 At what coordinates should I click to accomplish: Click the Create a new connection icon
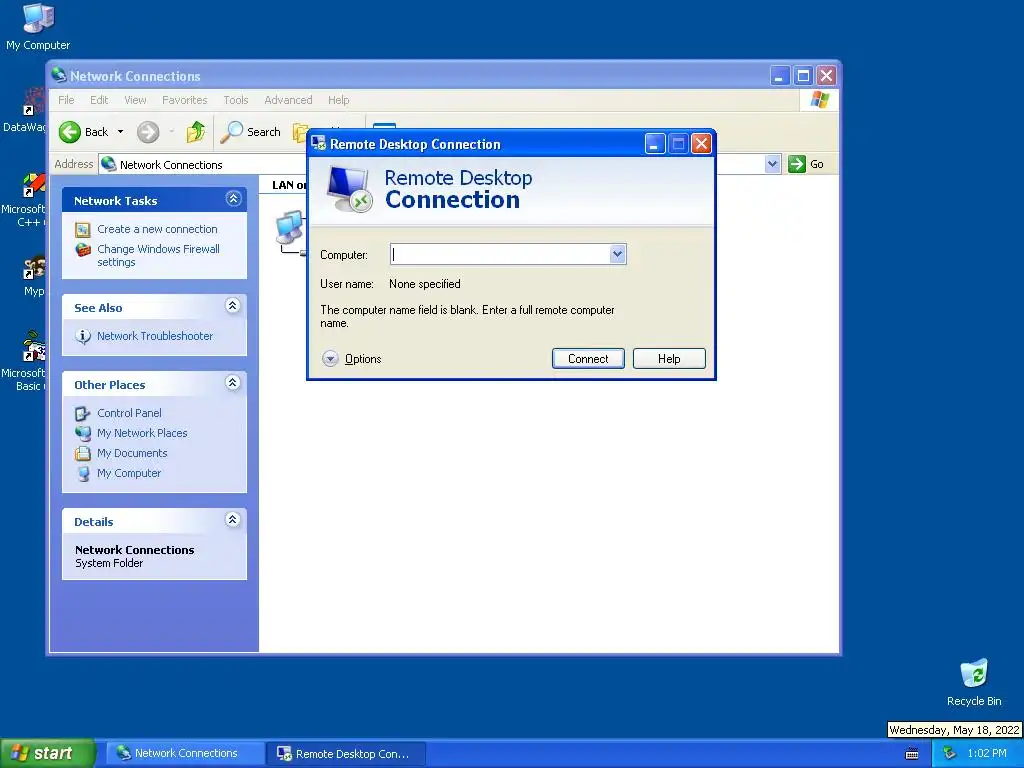(82, 229)
